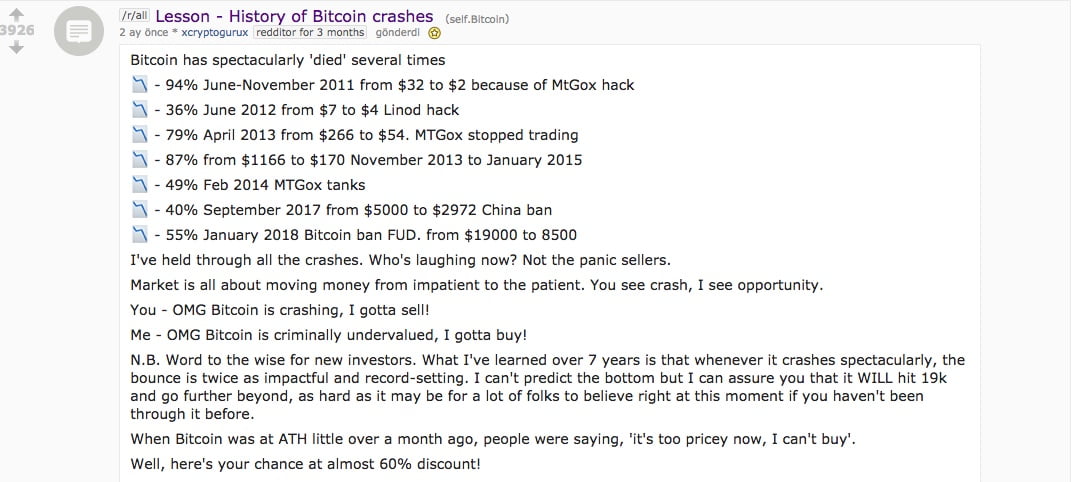Click chart icon beside "49% Feb 2014"
The image size is (1091, 482).
[x=140, y=185]
